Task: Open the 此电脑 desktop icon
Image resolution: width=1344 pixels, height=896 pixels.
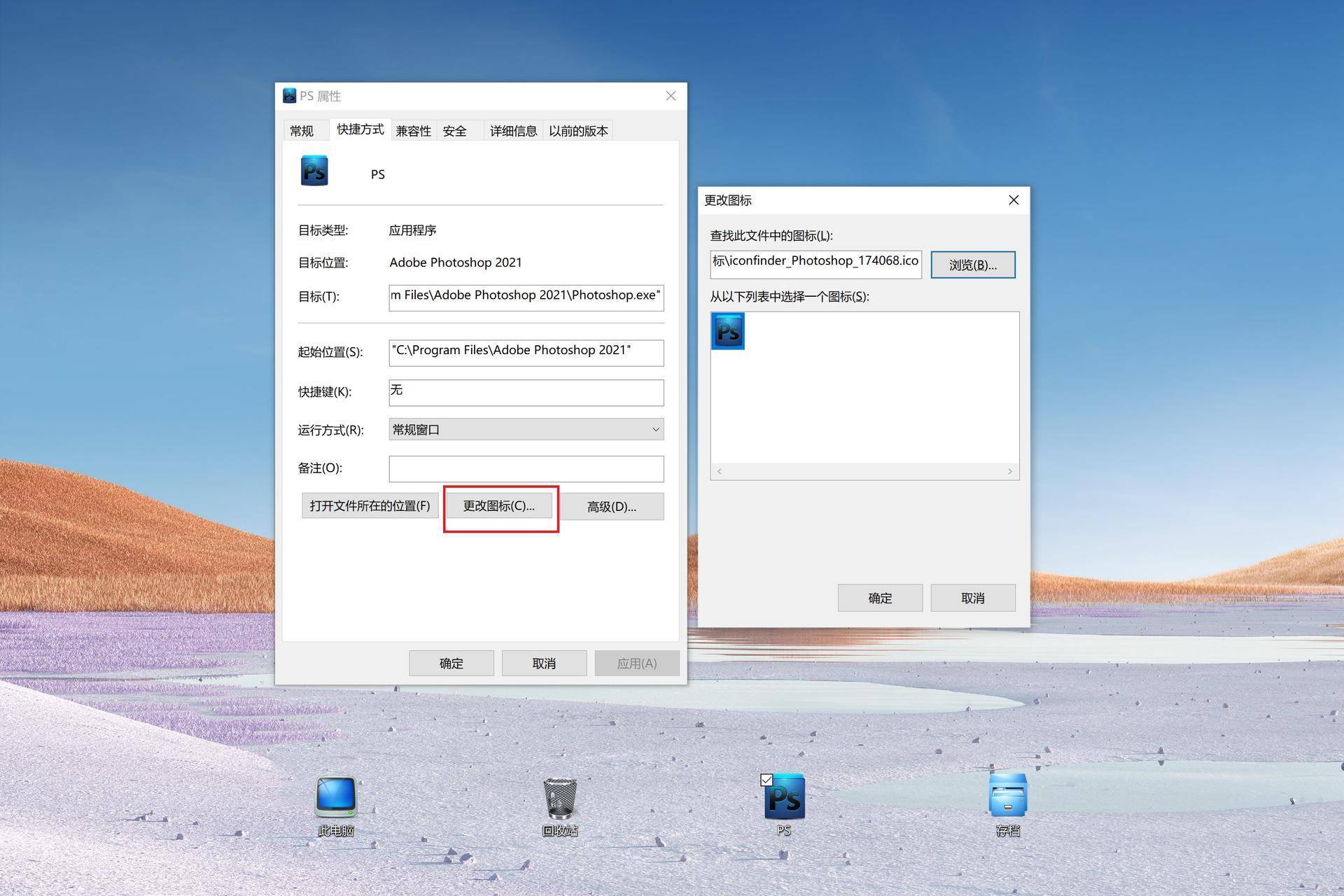Action: point(336,806)
